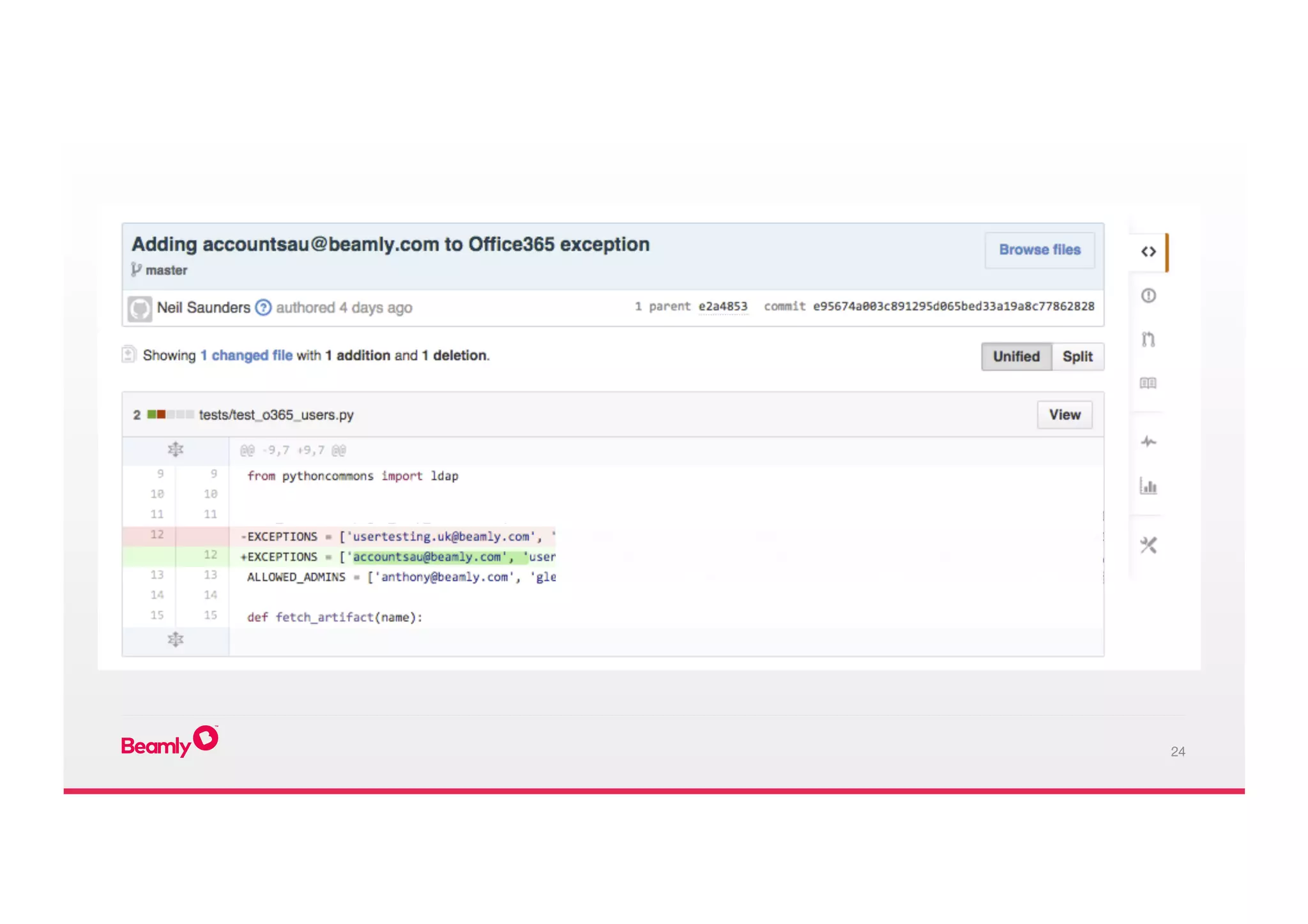Switch diff view to Unified

coord(1015,356)
